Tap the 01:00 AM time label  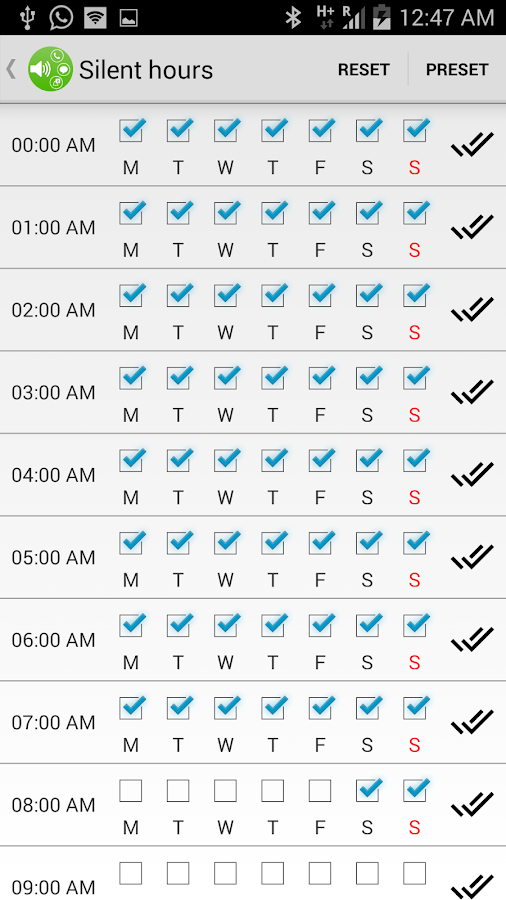53,228
